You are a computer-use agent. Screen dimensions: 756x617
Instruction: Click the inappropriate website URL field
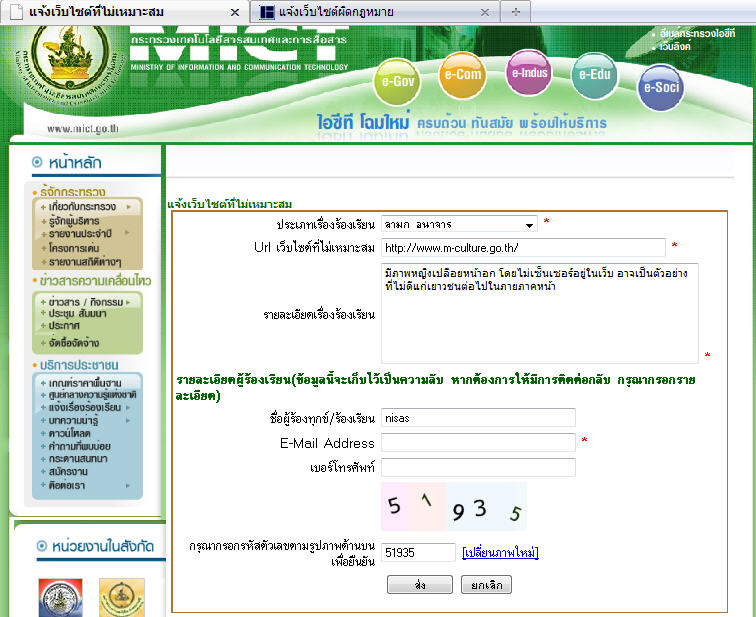click(523, 248)
